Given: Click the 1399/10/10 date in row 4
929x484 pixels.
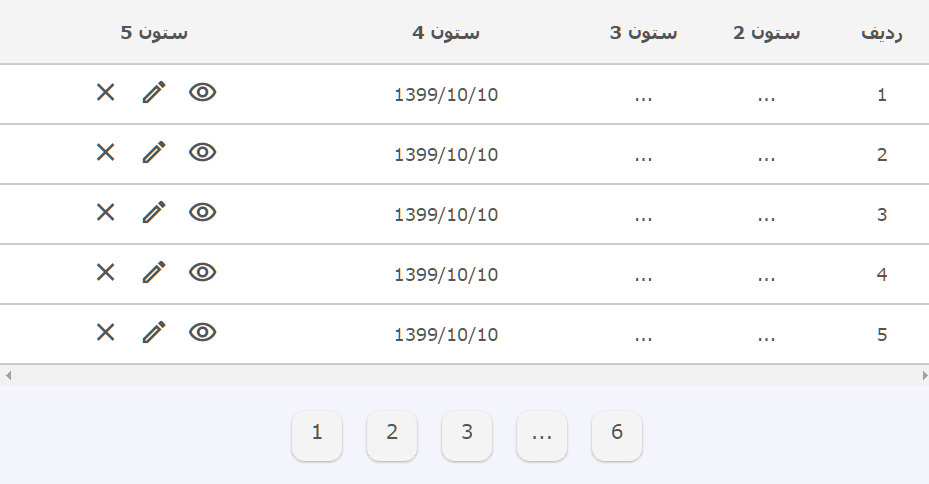Looking at the screenshot, I should point(446,274).
